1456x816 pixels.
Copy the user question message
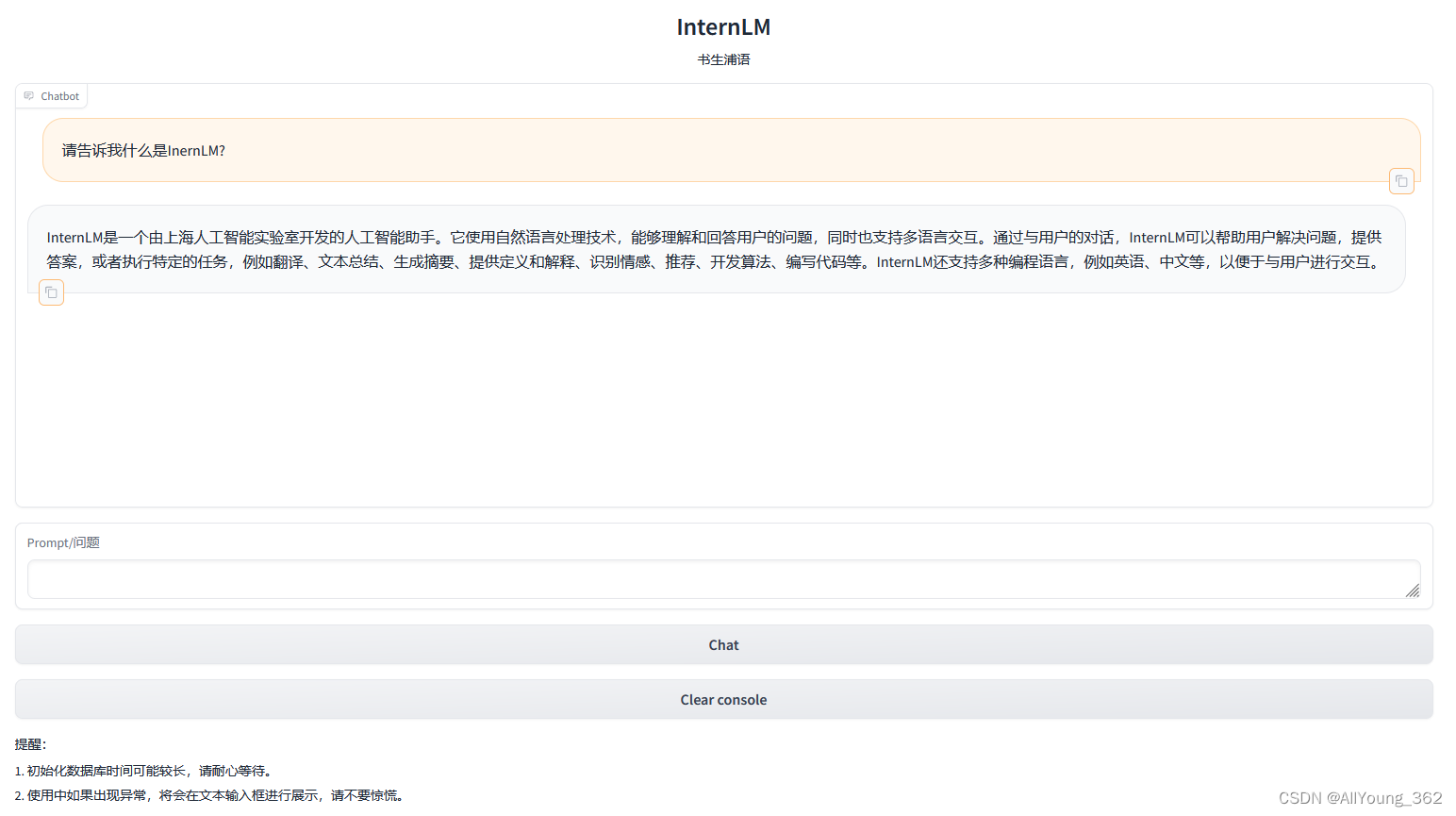[1401, 181]
